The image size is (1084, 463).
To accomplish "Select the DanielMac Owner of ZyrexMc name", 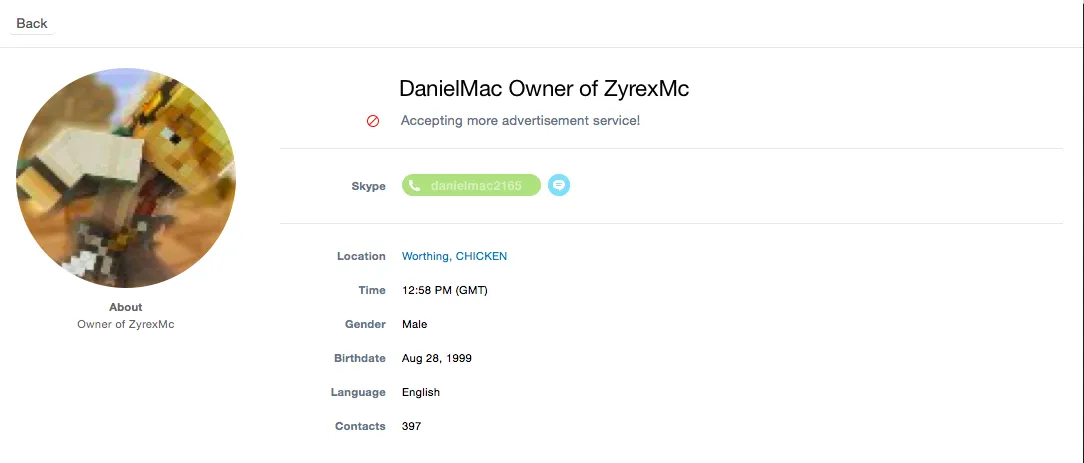I will (x=544, y=88).
